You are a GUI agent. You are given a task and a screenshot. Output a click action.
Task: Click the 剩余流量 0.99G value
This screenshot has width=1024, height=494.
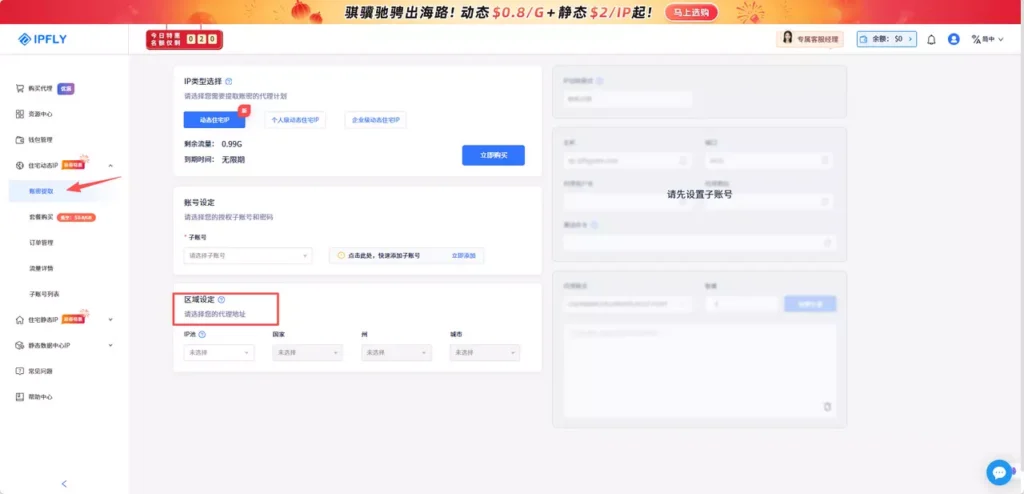click(x=232, y=143)
